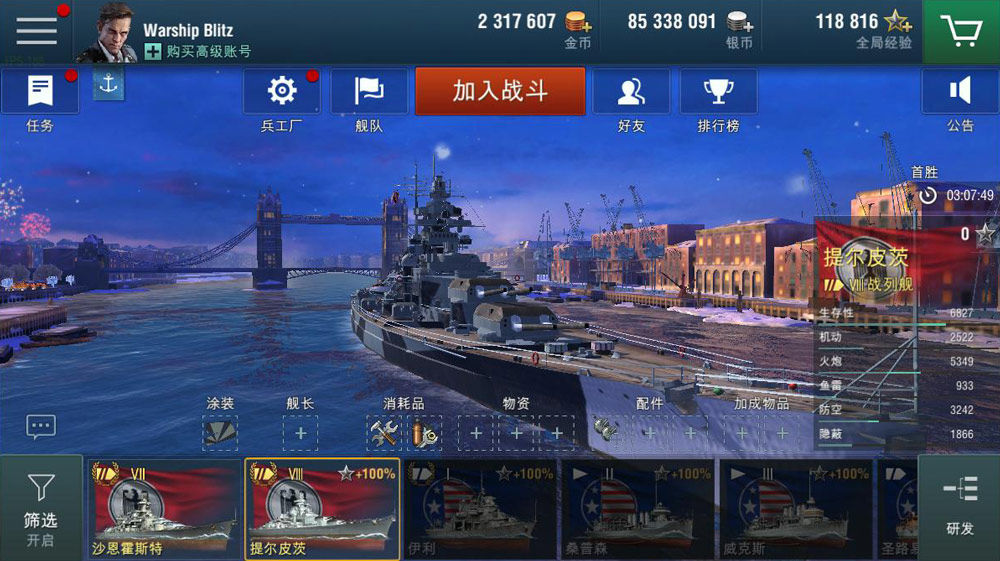Open the 排行榜 trophy leaderboard
This screenshot has width=1000, height=561.
point(719,91)
